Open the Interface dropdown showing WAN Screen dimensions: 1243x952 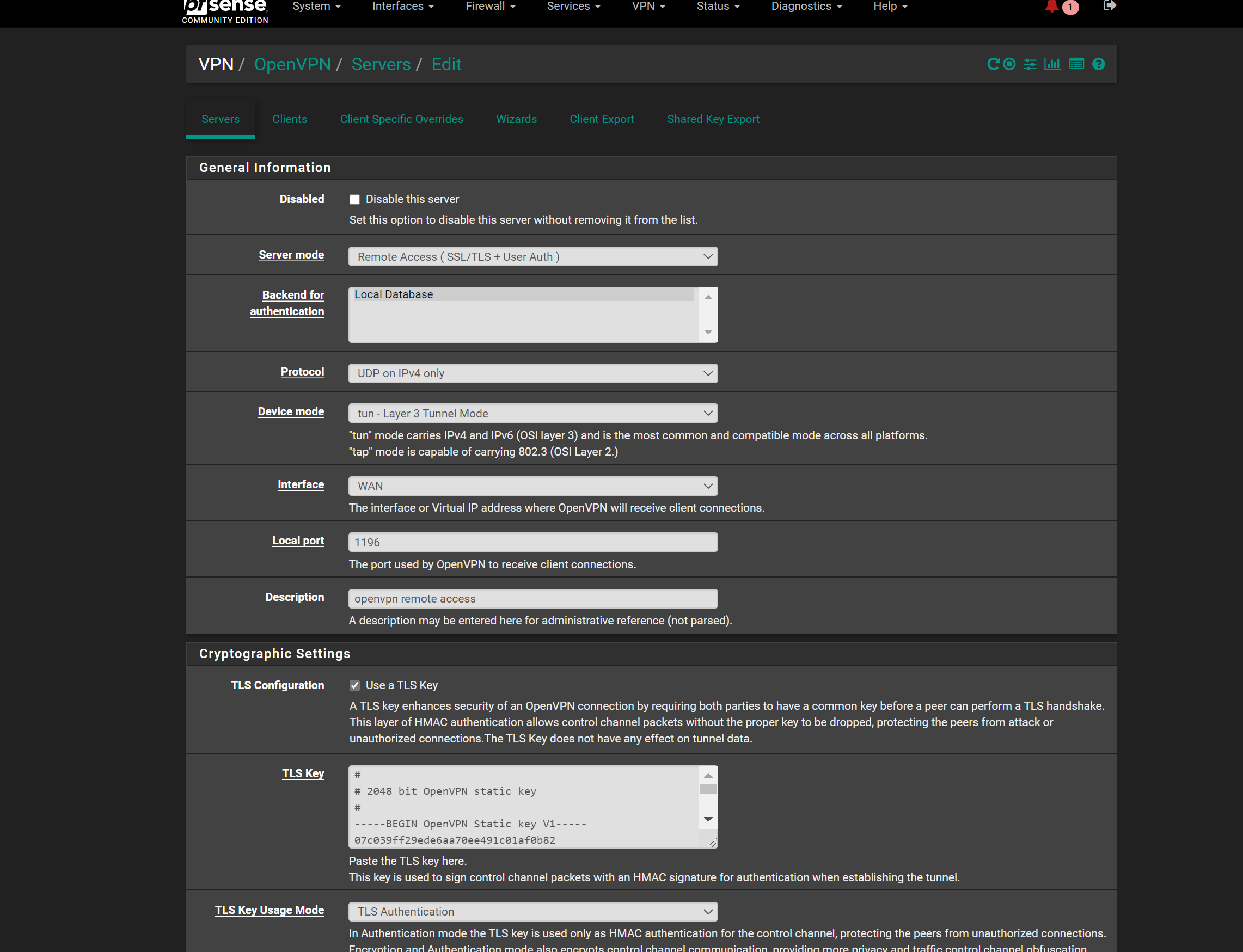534,486
